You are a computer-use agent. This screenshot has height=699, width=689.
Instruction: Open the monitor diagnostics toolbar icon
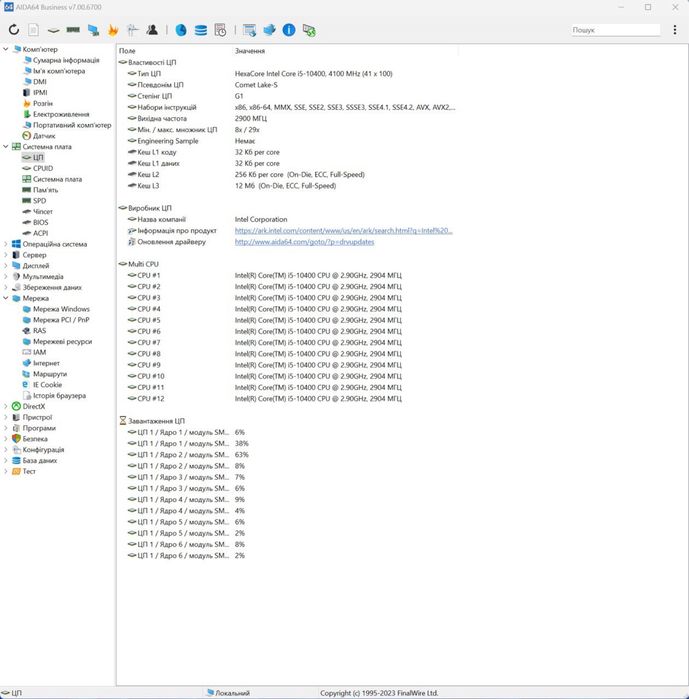tap(132, 30)
